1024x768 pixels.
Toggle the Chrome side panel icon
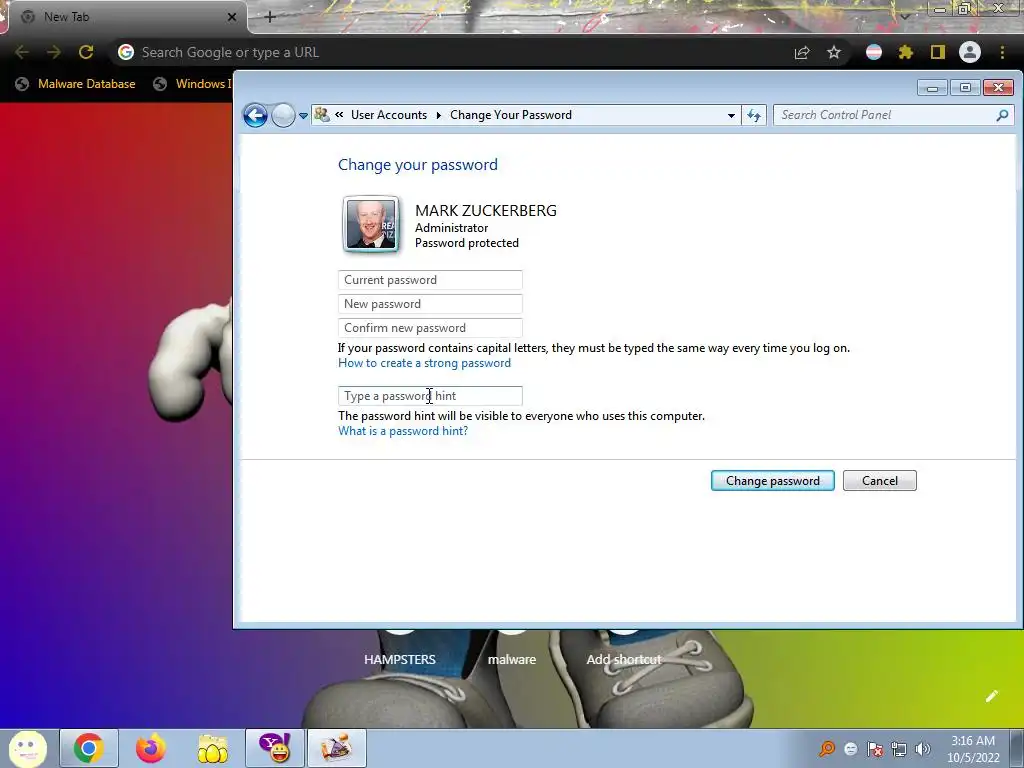938,52
